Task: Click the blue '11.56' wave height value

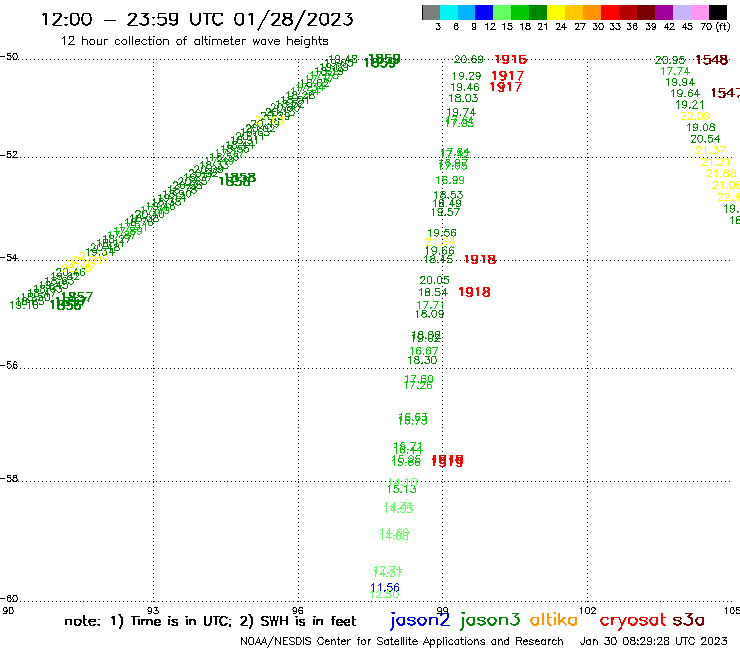Action: (x=385, y=588)
